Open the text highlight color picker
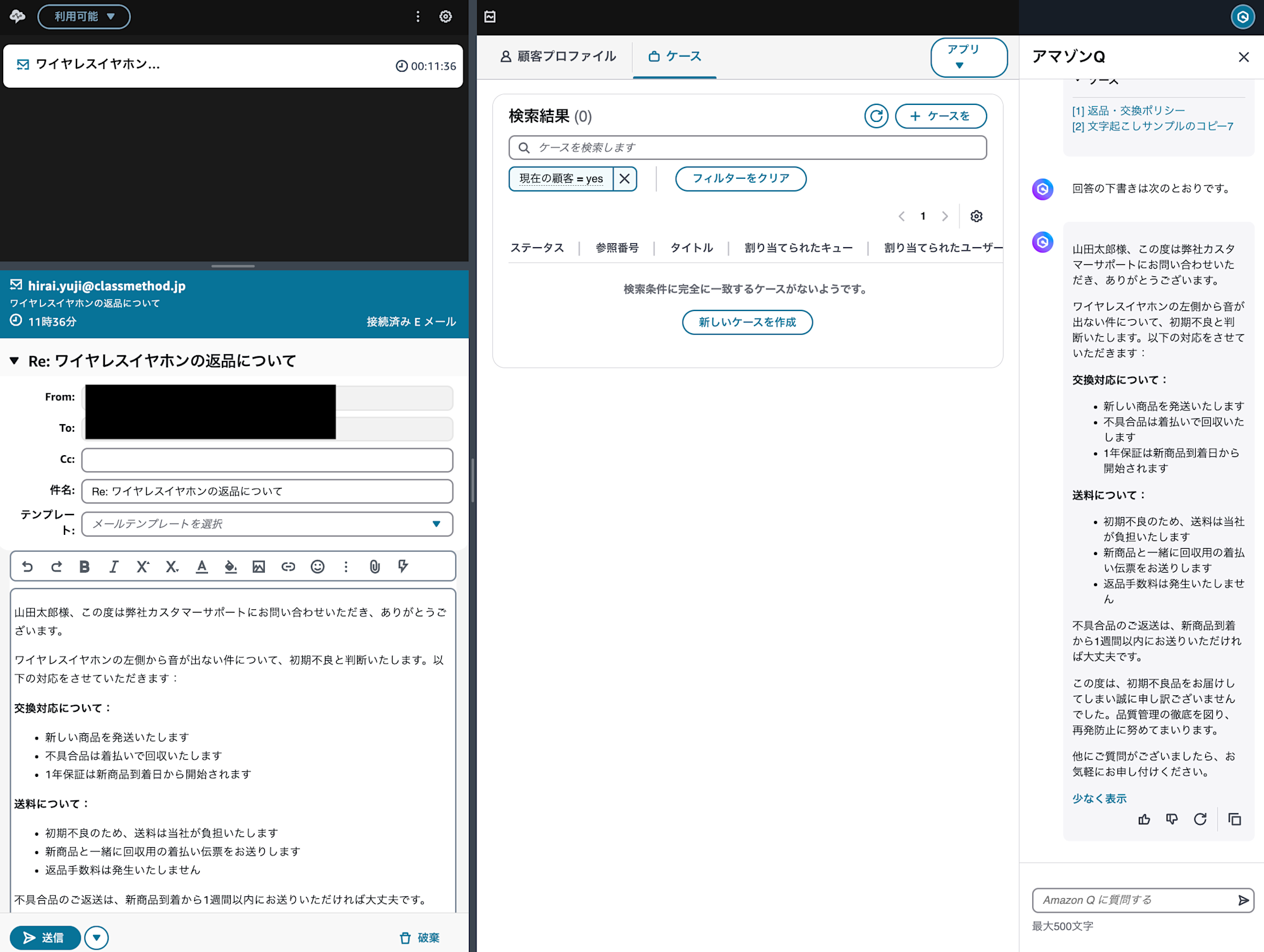Image resolution: width=1264 pixels, height=952 pixels. coord(231,566)
